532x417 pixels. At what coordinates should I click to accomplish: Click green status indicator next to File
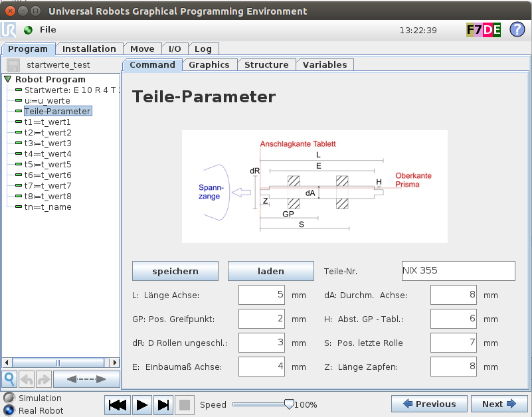click(x=28, y=30)
